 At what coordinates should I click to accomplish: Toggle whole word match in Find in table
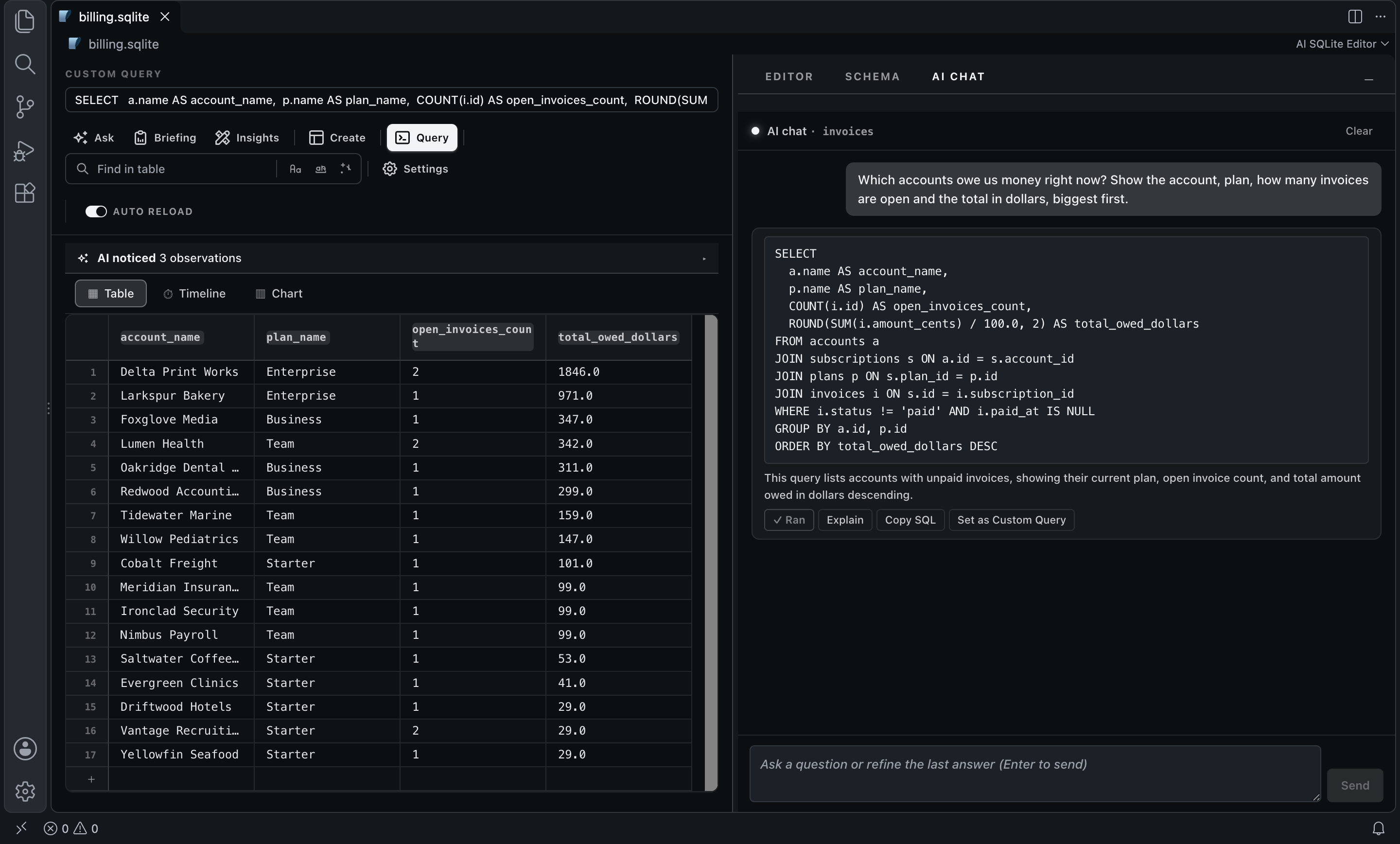coord(320,169)
